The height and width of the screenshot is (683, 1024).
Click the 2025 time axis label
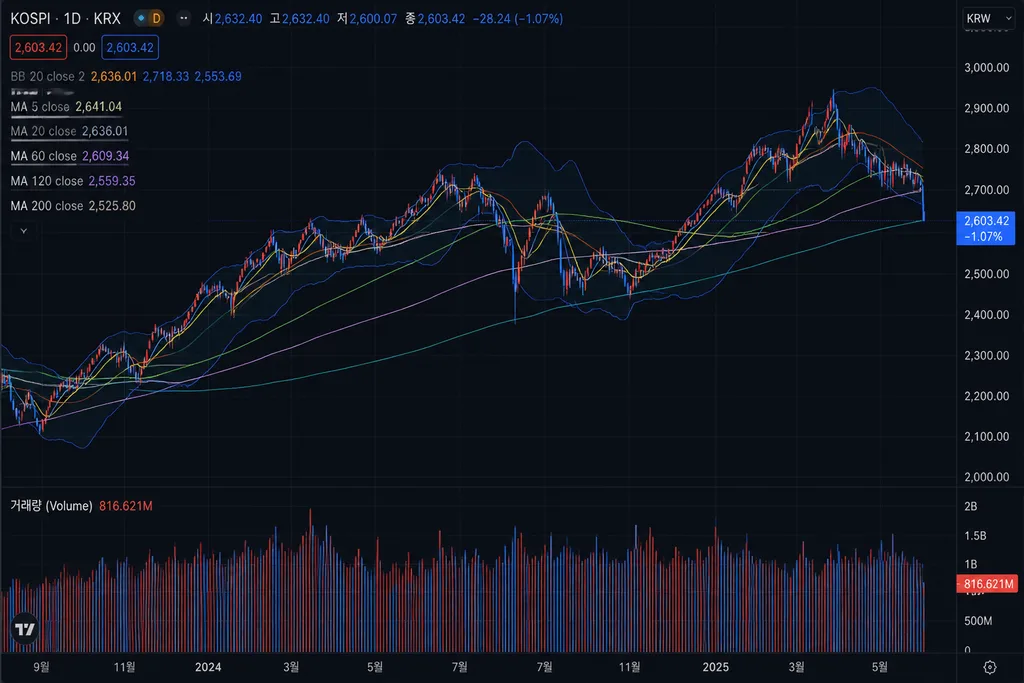pos(715,667)
